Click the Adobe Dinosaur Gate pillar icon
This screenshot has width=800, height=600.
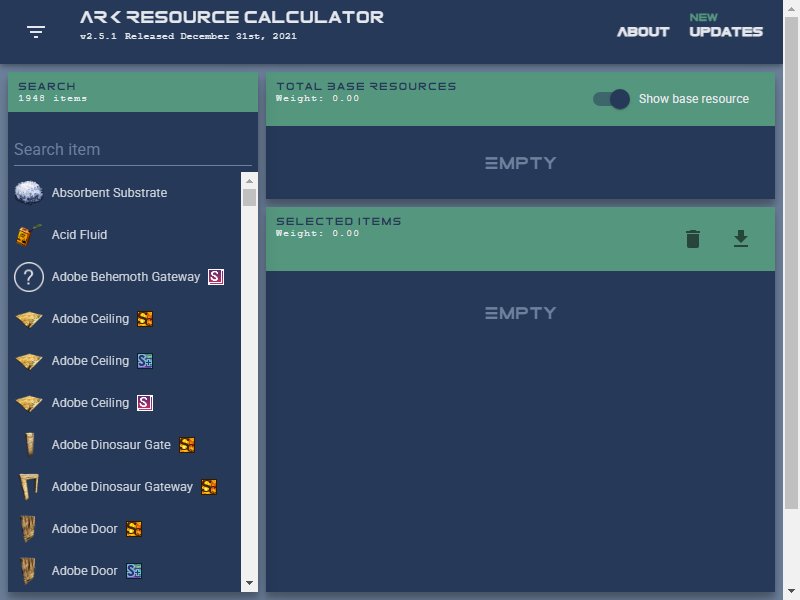click(30, 444)
